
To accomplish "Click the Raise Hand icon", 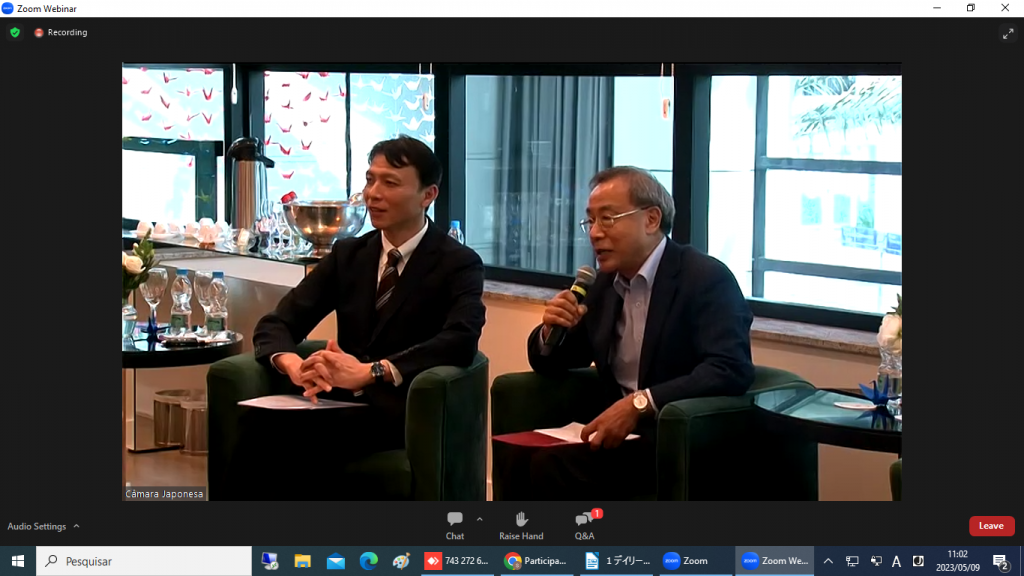I will pyautogui.click(x=521, y=524).
